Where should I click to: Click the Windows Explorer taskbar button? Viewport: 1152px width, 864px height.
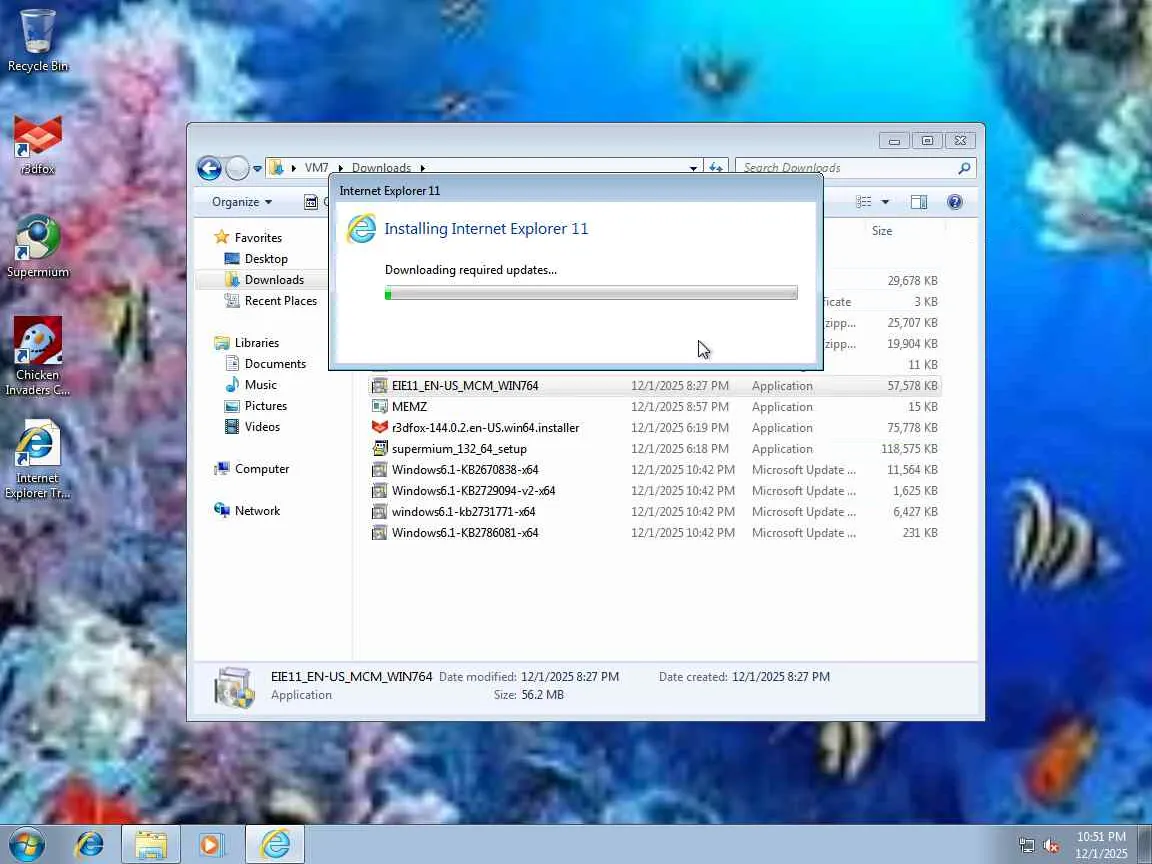click(x=151, y=844)
